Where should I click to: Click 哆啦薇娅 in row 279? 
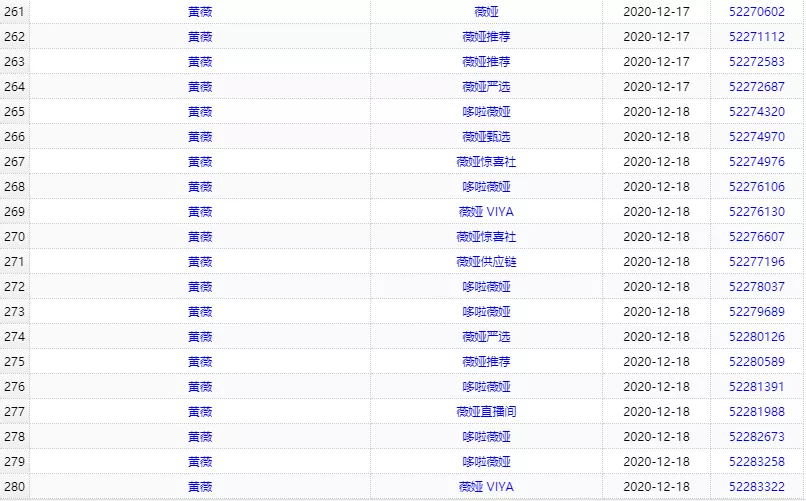click(486, 461)
